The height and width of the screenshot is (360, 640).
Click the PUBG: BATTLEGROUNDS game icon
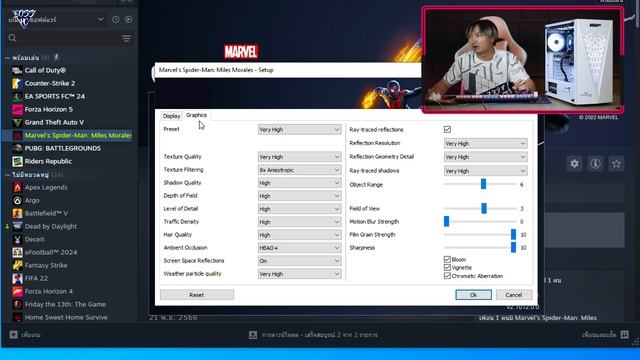(x=17, y=149)
